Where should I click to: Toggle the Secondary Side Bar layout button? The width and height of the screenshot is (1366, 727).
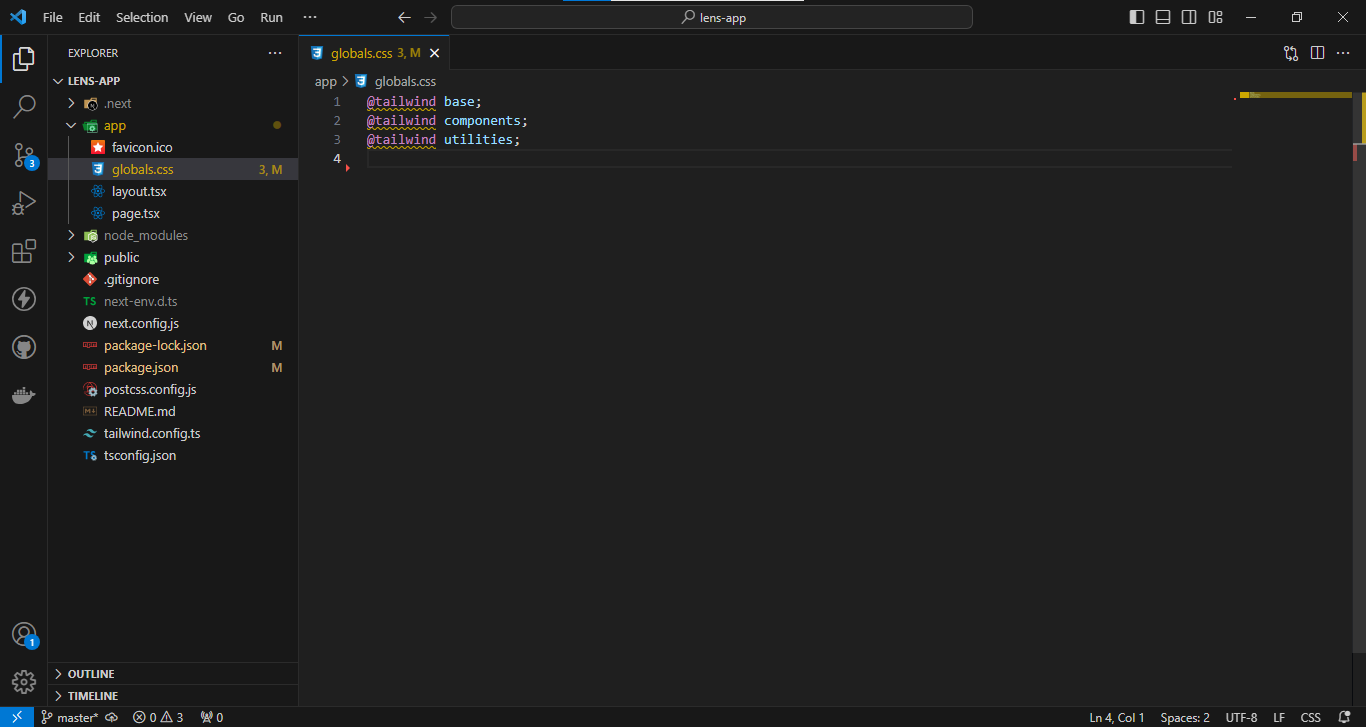click(1189, 17)
